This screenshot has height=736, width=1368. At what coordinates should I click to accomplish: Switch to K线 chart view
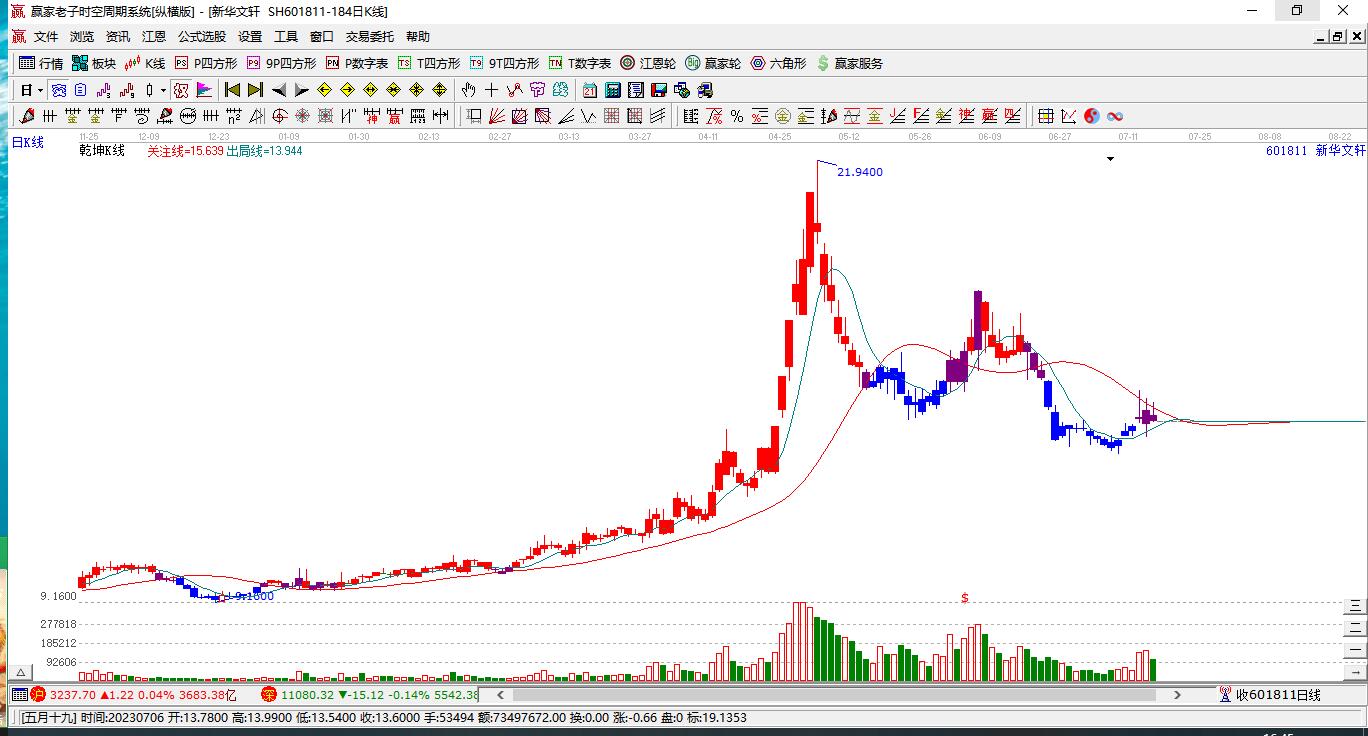145,63
